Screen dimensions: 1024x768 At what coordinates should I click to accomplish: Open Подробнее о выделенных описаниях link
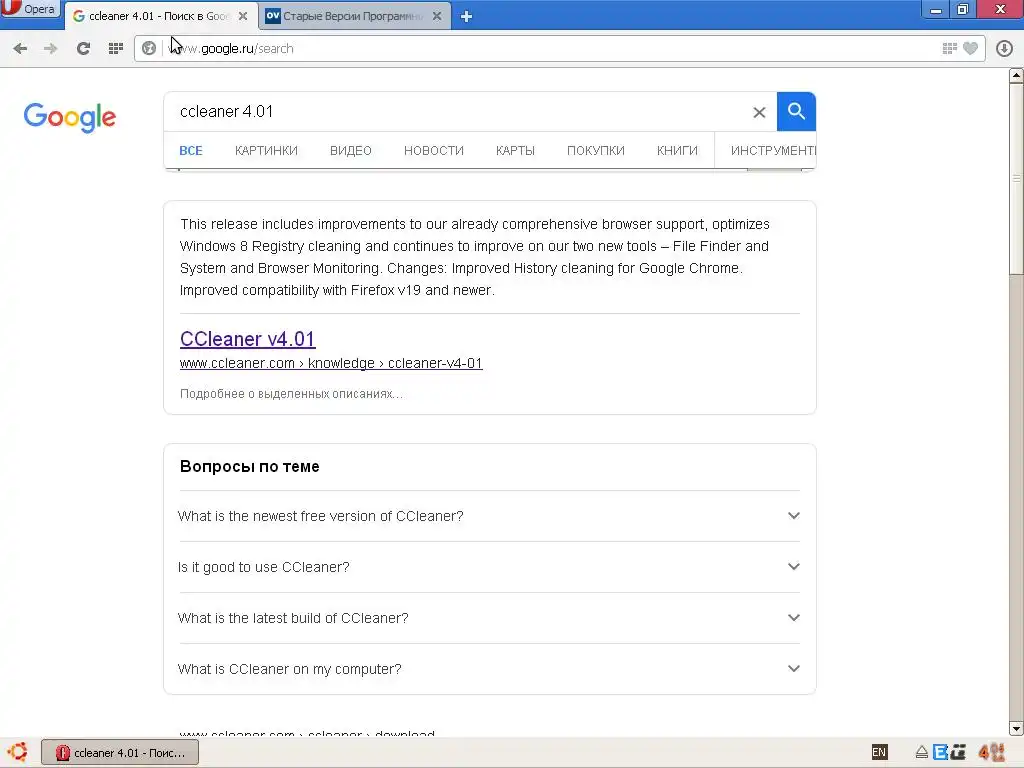click(291, 394)
